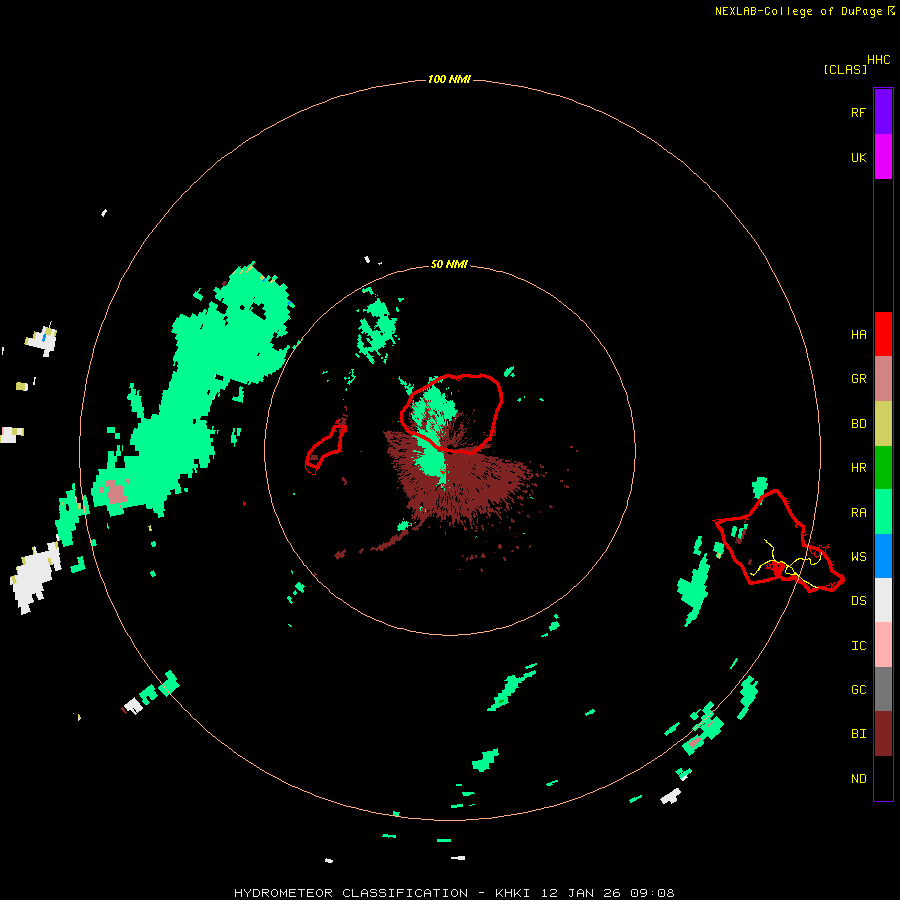The height and width of the screenshot is (900, 900).
Task: Click the 09:08 timestamp
Action: tap(653, 893)
